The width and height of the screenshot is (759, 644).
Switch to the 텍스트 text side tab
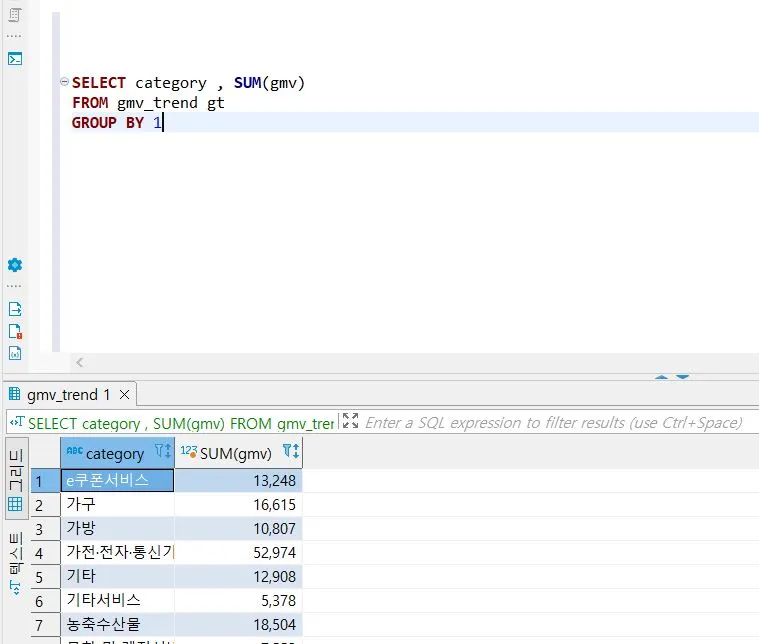click(x=16, y=553)
